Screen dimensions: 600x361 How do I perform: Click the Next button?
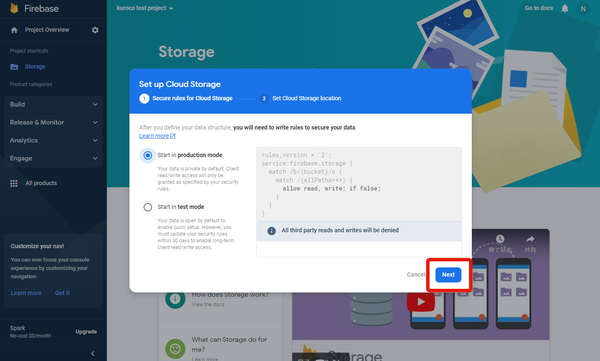(448, 274)
